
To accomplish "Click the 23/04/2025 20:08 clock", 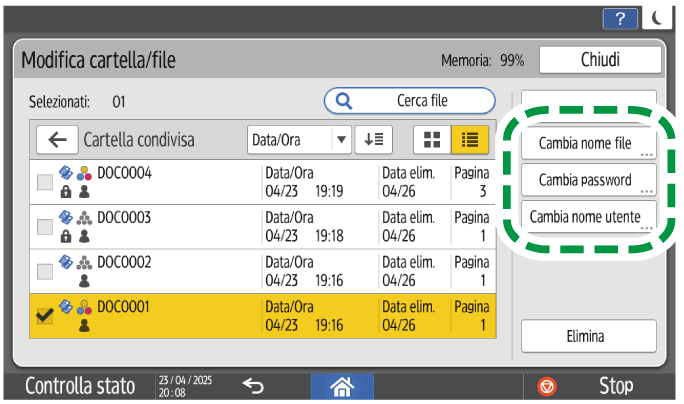I will click(185, 386).
